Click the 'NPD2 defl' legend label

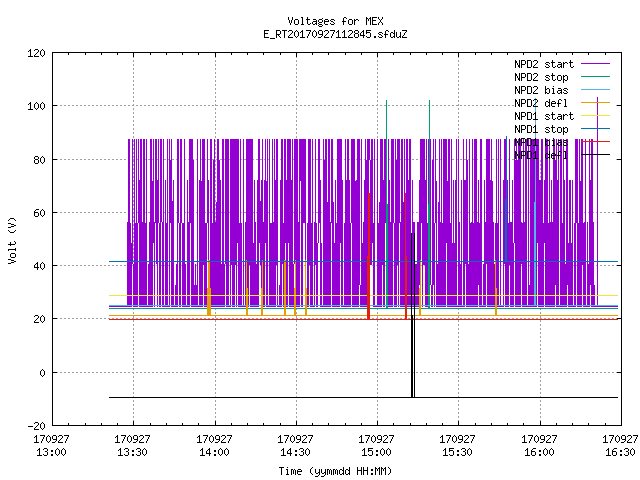(x=541, y=103)
